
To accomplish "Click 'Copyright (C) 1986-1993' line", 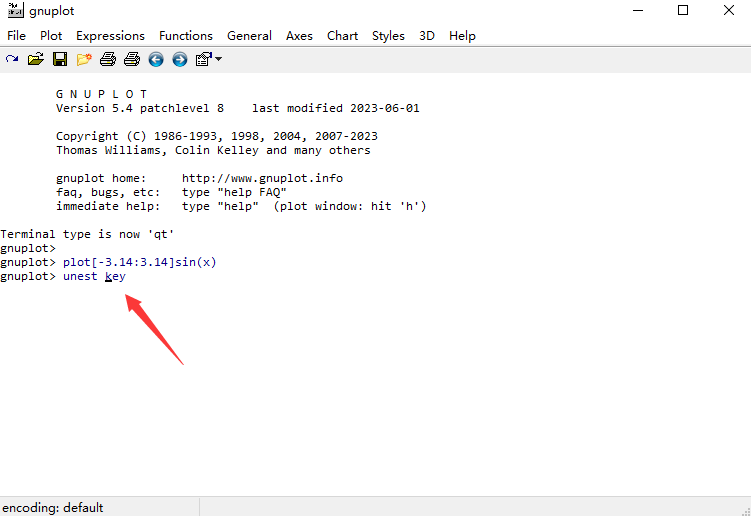I will click(x=216, y=136).
